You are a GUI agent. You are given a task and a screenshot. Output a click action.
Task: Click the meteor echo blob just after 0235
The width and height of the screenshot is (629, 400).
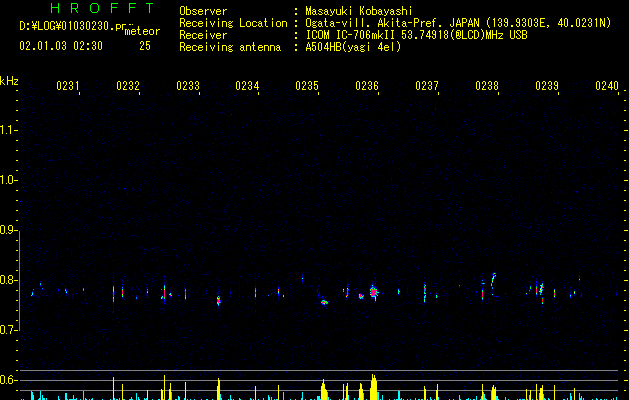point(324,302)
